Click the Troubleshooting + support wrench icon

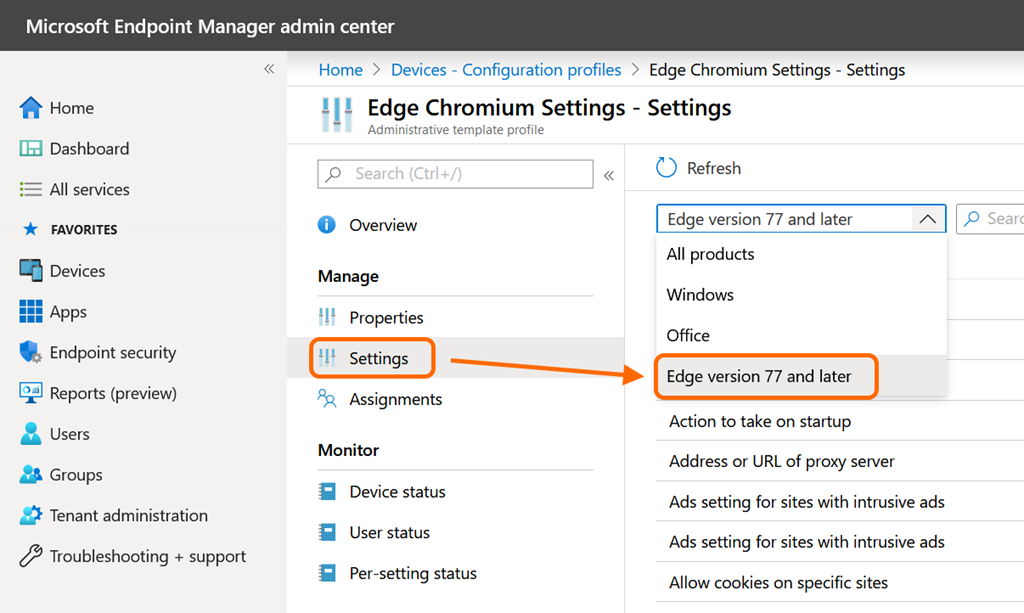(x=31, y=557)
